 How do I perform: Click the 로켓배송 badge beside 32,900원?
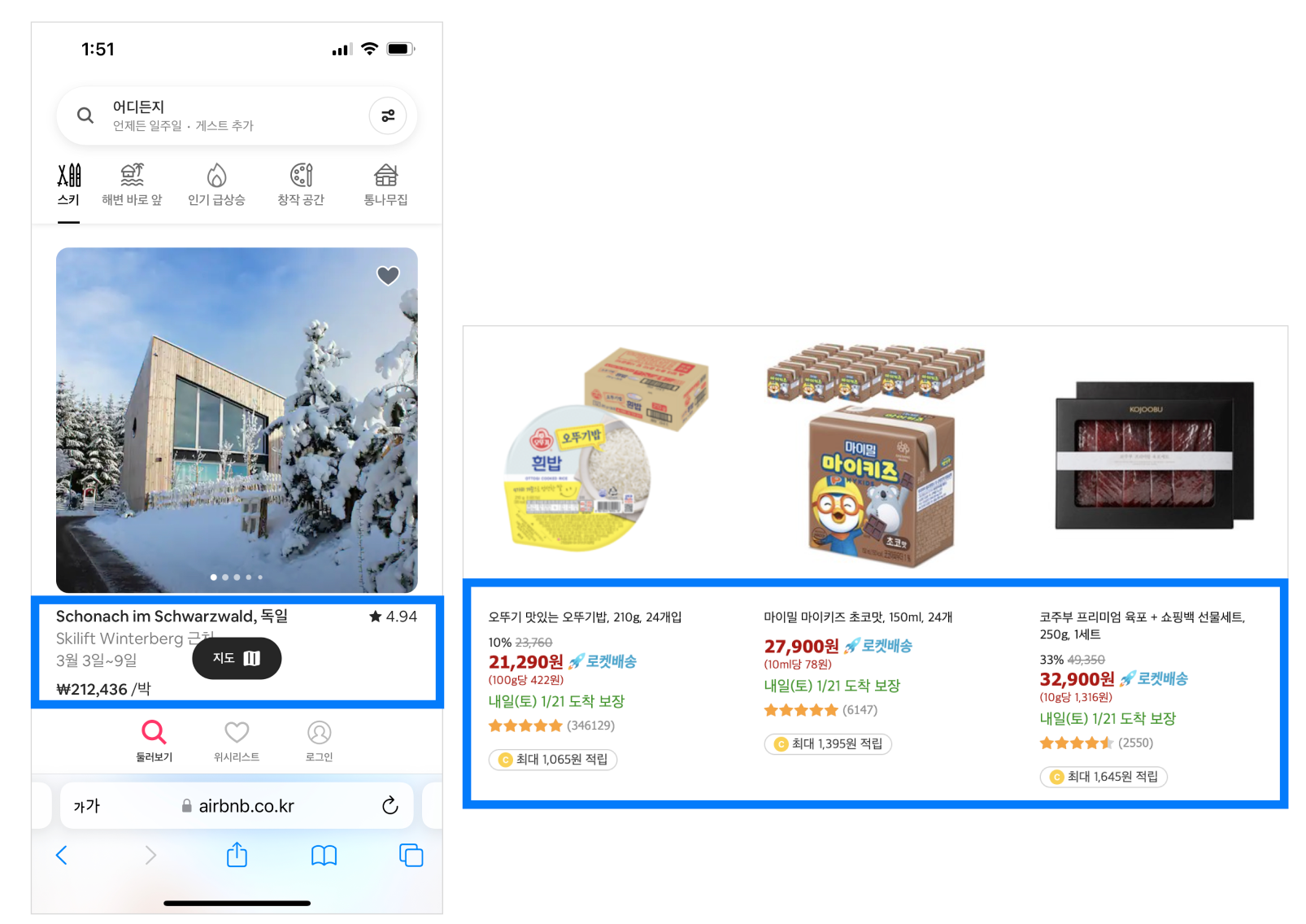coord(1154,678)
